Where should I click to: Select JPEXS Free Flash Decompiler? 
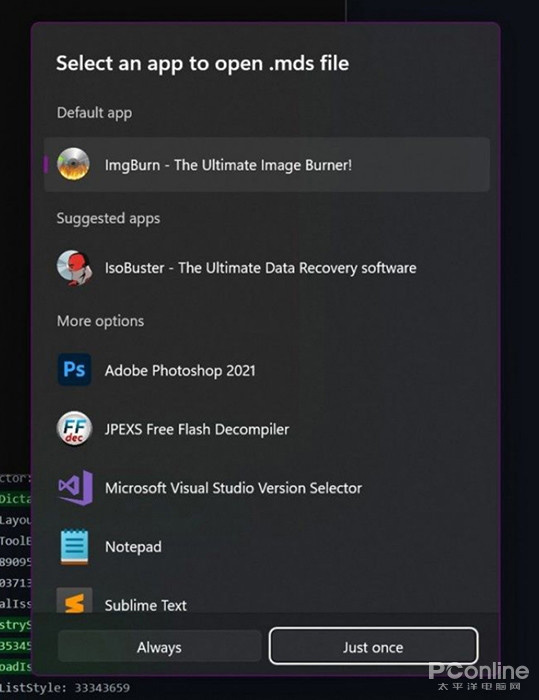[x=267, y=429]
